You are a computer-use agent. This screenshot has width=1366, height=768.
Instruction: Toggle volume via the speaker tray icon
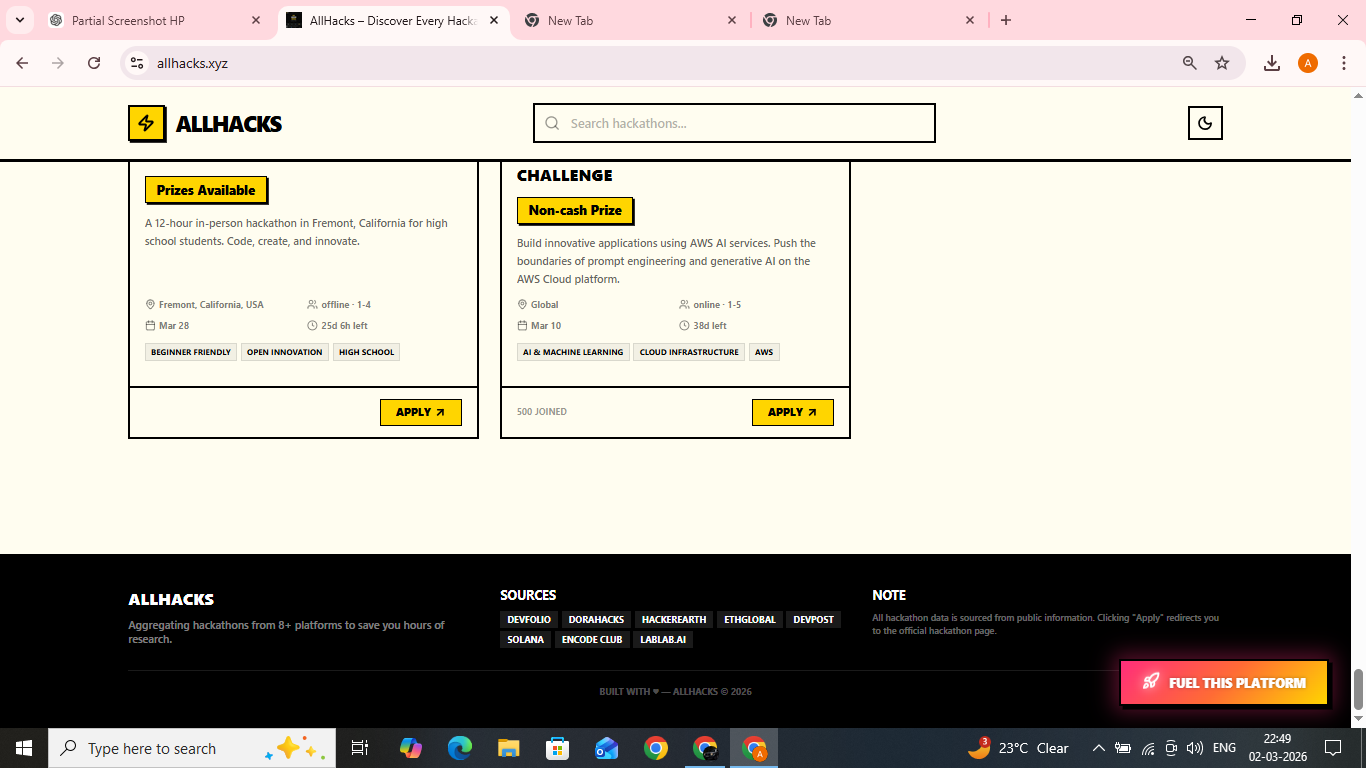[1194, 747]
